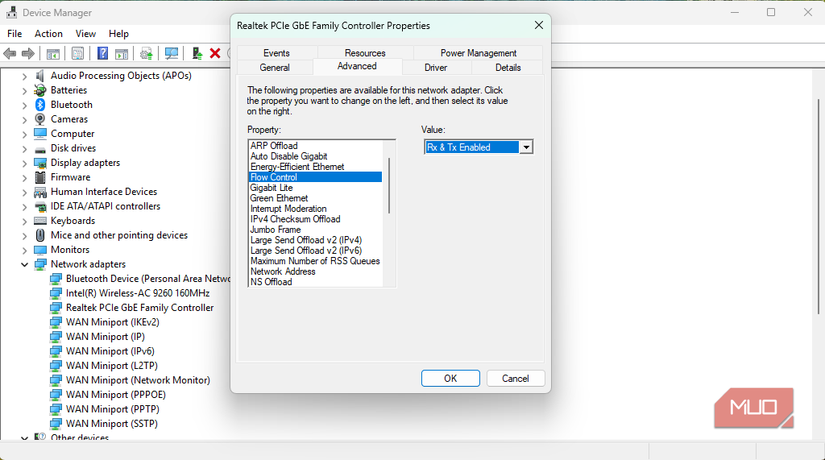Close the Realtek Properties dialog
The width and height of the screenshot is (825, 460).
click(x=539, y=25)
